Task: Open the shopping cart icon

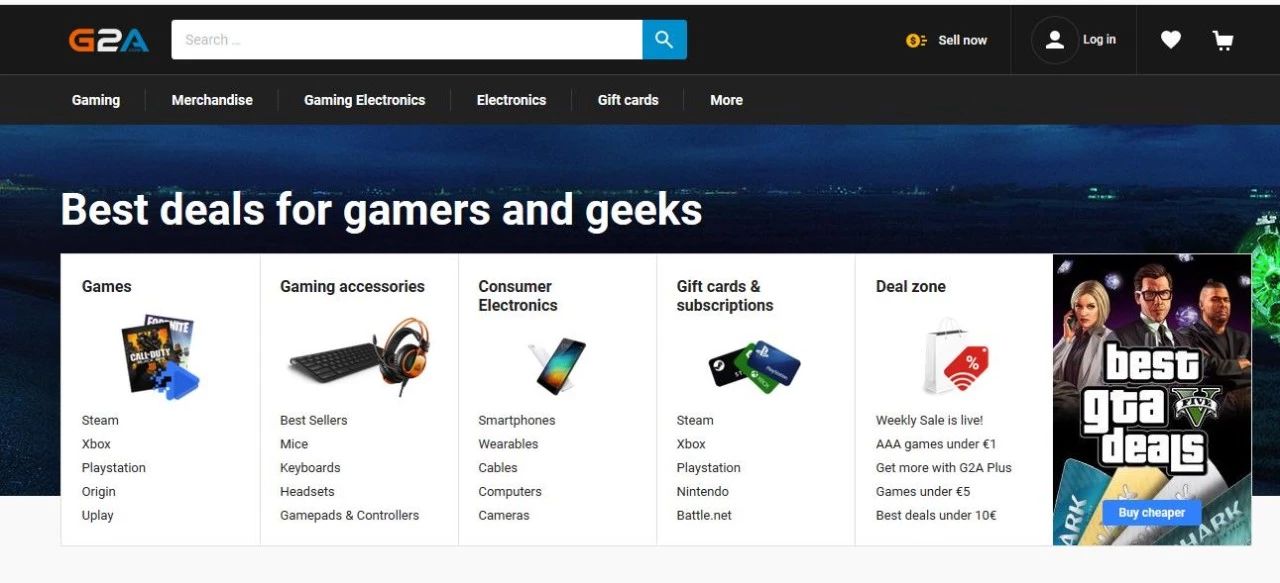Action: pyautogui.click(x=1222, y=40)
